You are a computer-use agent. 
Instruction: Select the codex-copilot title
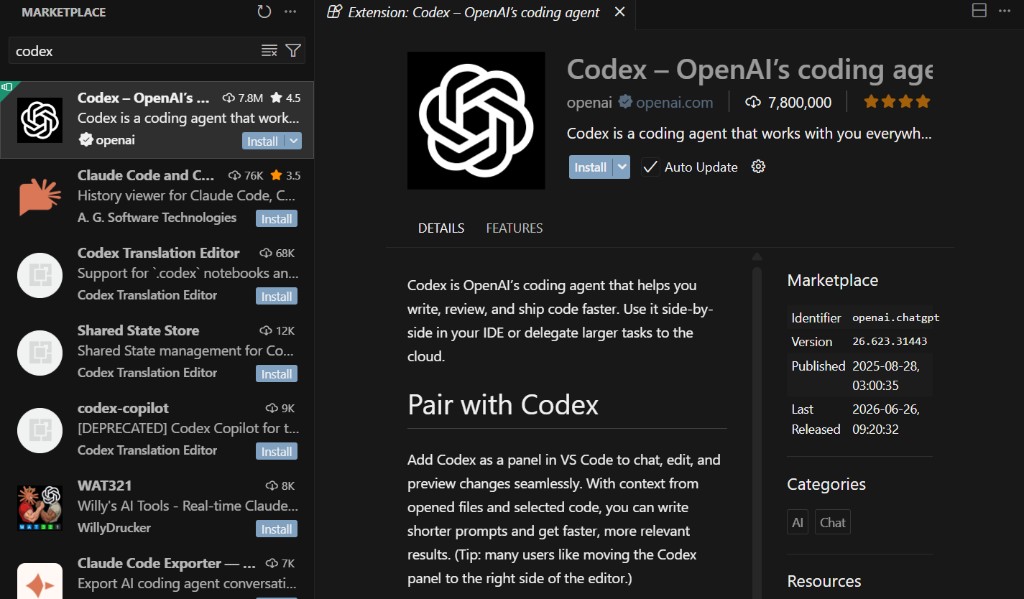[123, 408]
